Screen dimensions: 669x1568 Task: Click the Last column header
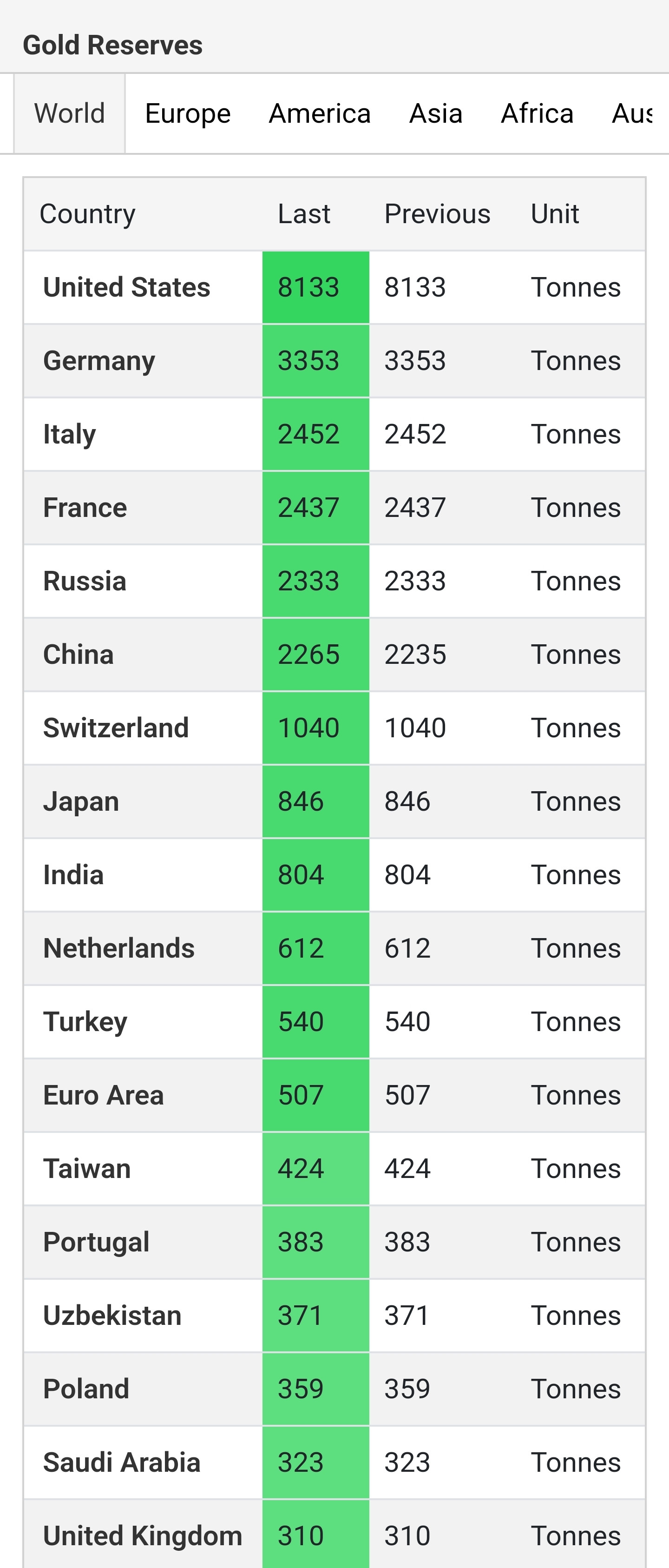pyautogui.click(x=303, y=214)
